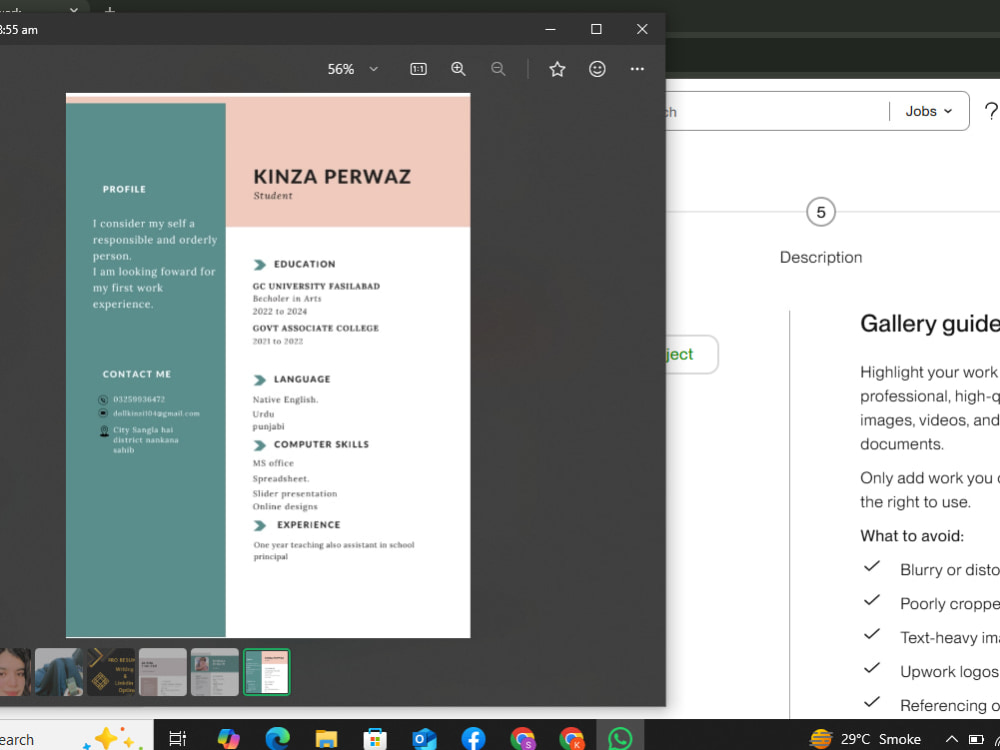Select the highlighted Kinza Perwaz resume thumbnail
Image resolution: width=1000 pixels, height=750 pixels.
coord(267,672)
